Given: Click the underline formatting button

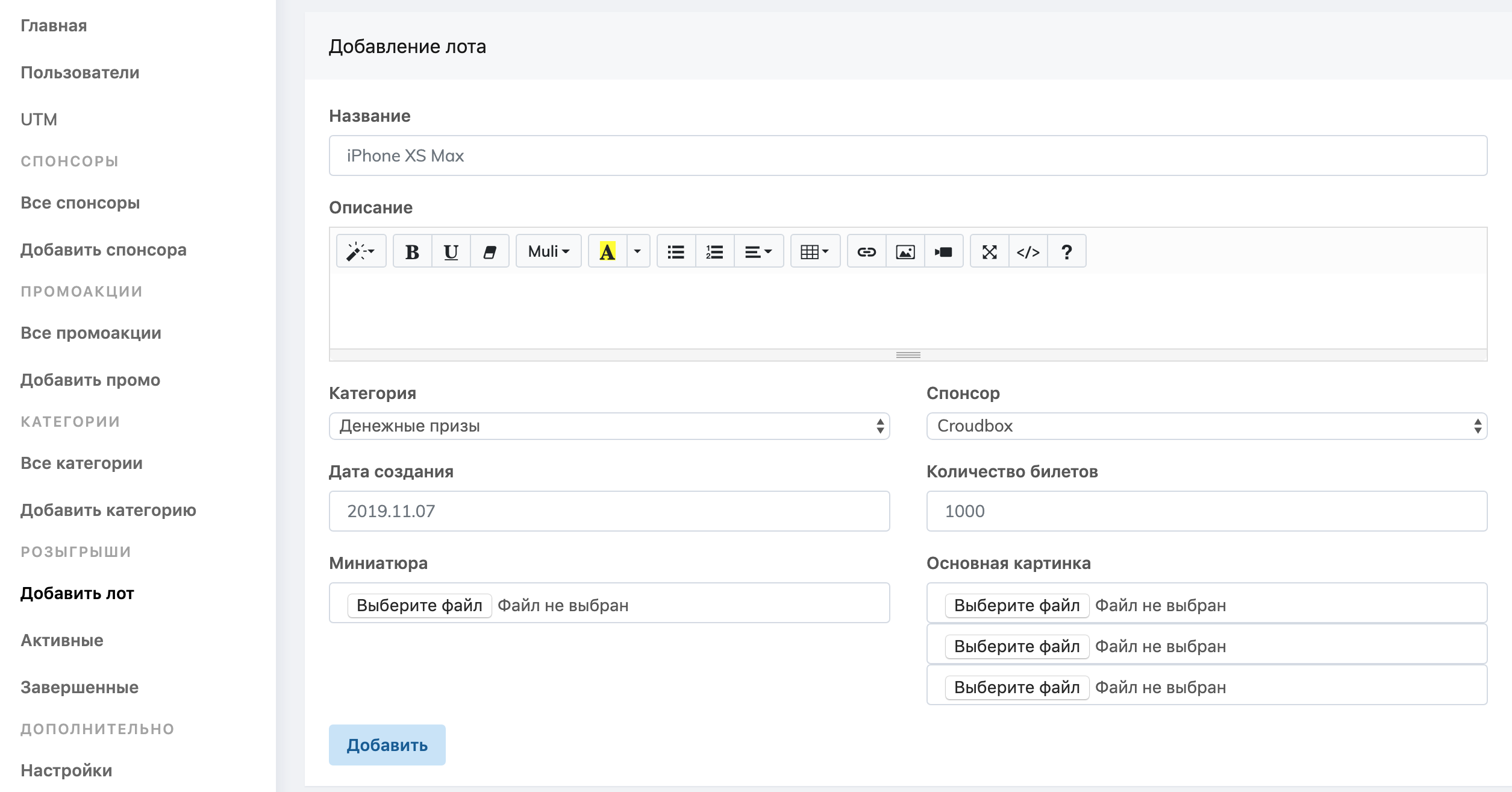Looking at the screenshot, I should tap(451, 251).
